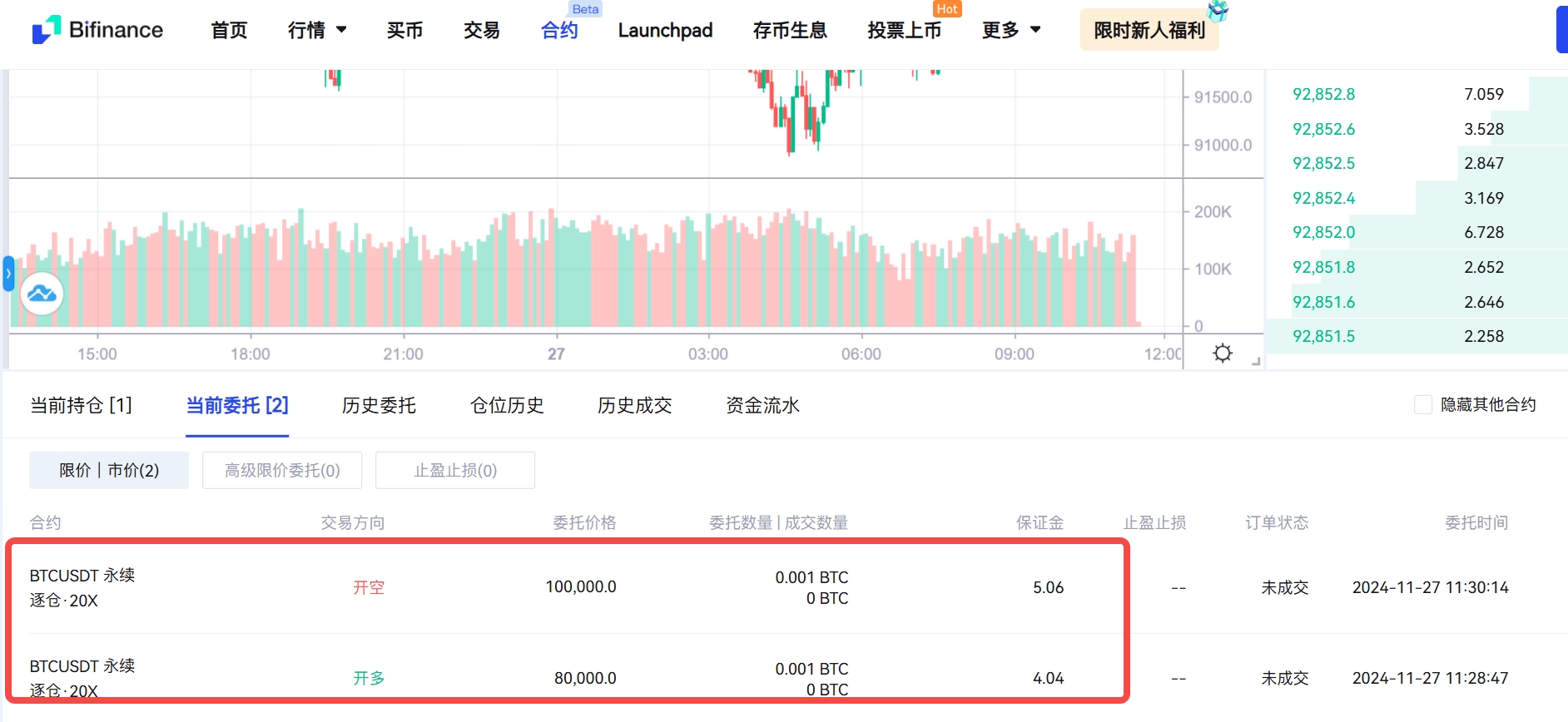
Task: Click chart resize corner handle
Action: click(x=1255, y=361)
